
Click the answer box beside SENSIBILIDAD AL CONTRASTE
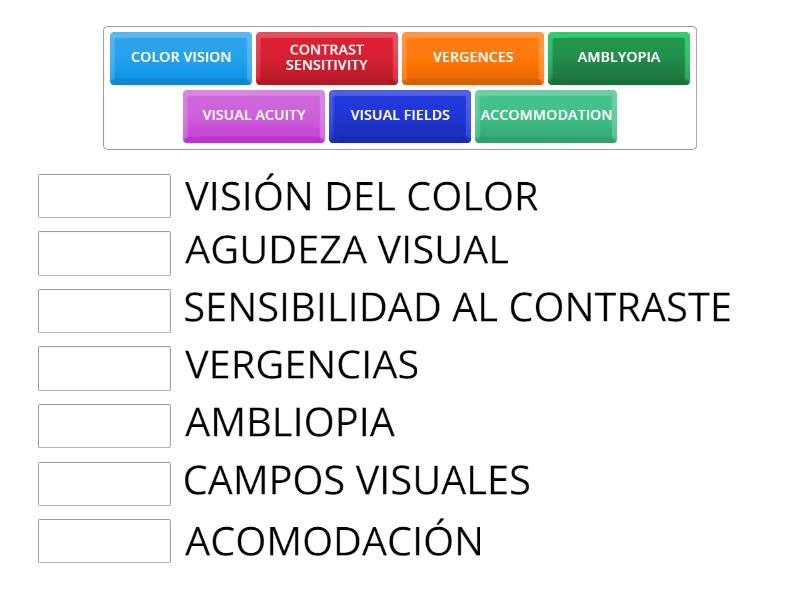(104, 310)
